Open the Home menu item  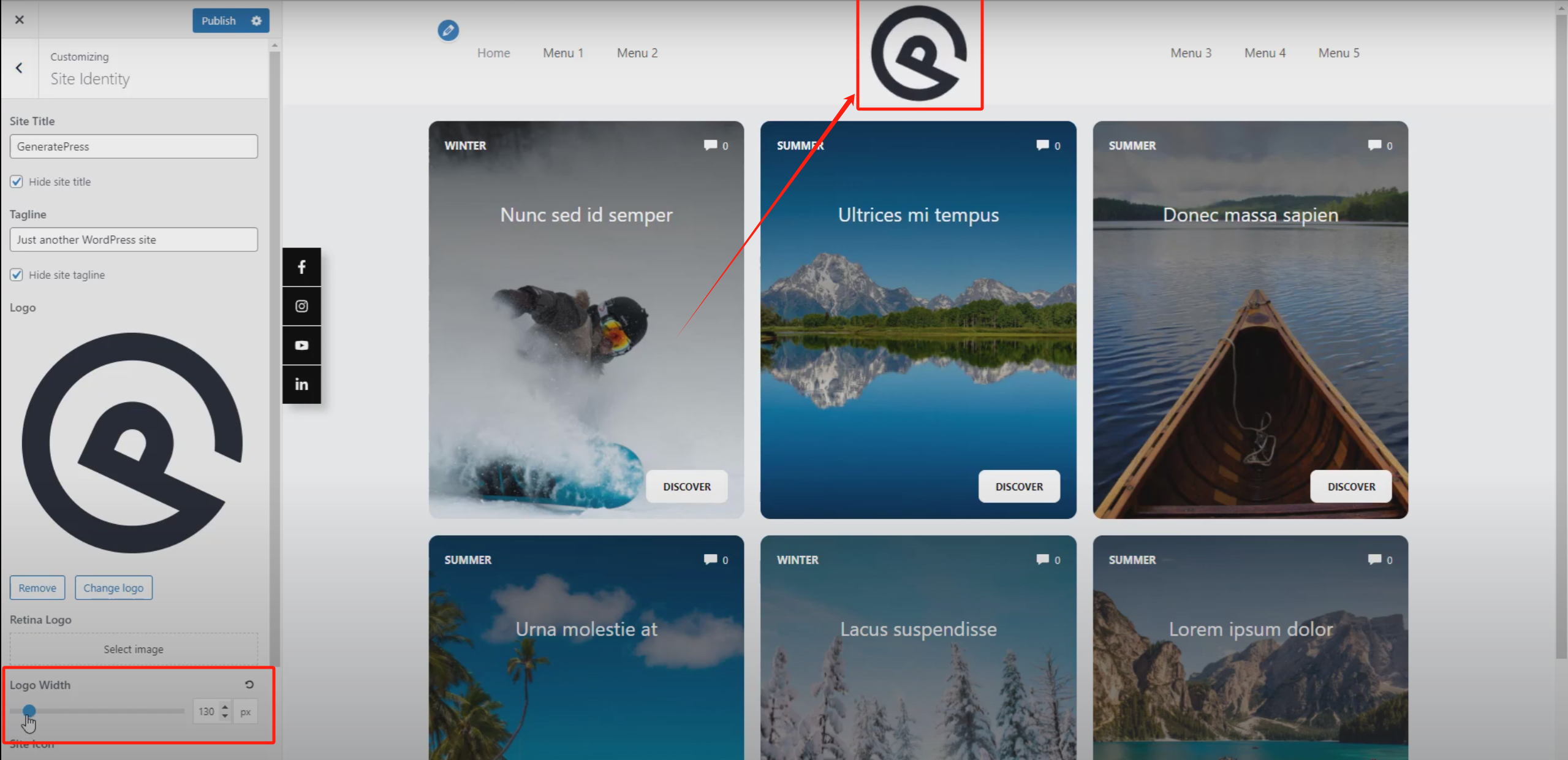[x=493, y=53]
